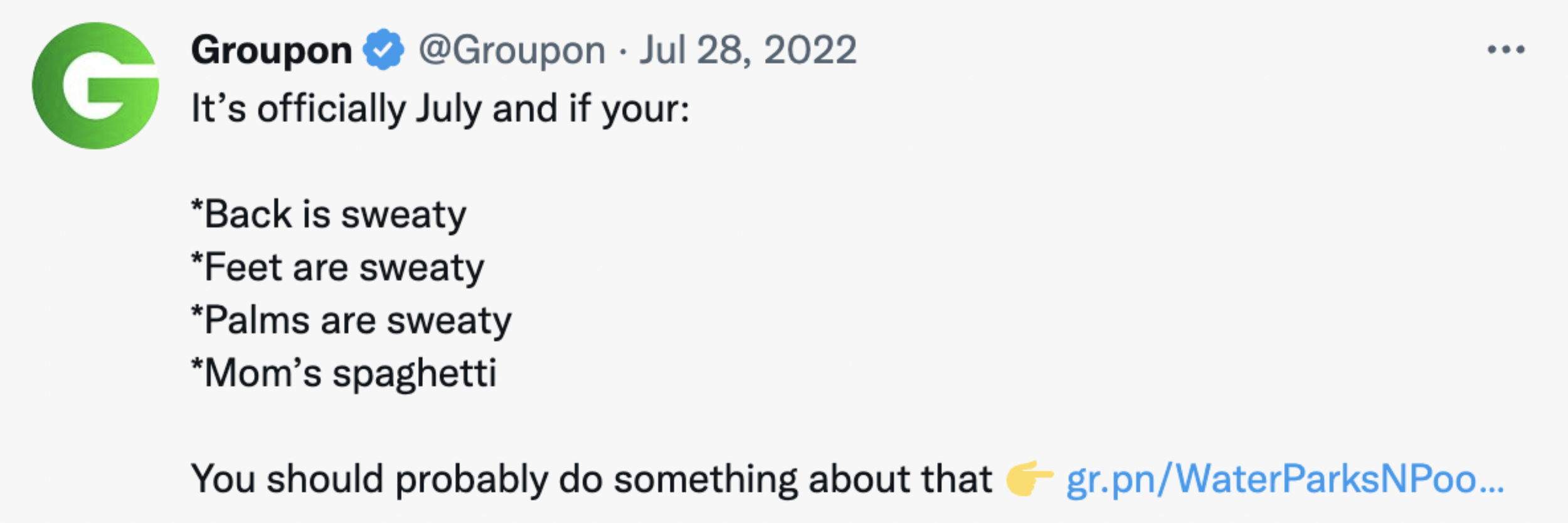Click the "*Palms are sweaty" line
Viewport: 1568px width, 523px height.
pos(351,321)
